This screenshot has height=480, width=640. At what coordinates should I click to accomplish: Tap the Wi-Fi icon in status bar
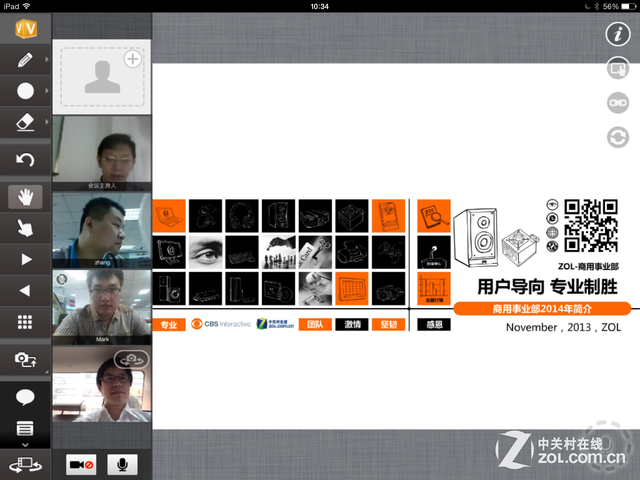point(27,6)
